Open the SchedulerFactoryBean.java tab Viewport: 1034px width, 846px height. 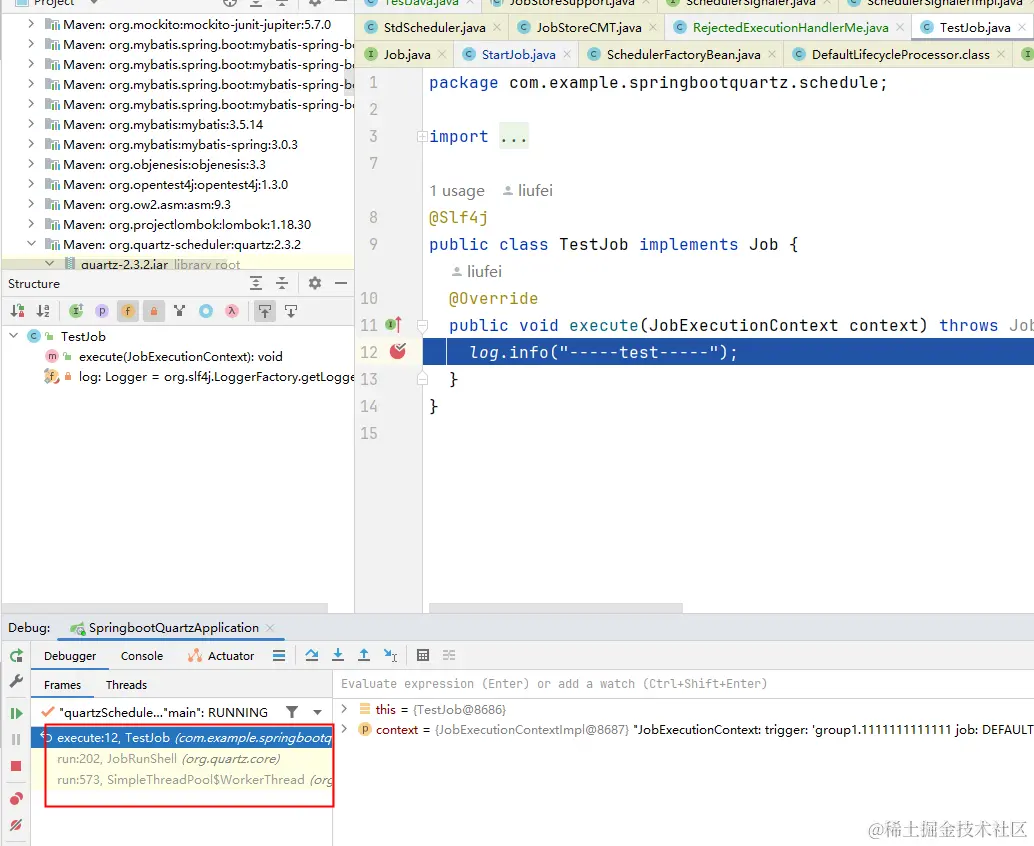click(x=683, y=55)
